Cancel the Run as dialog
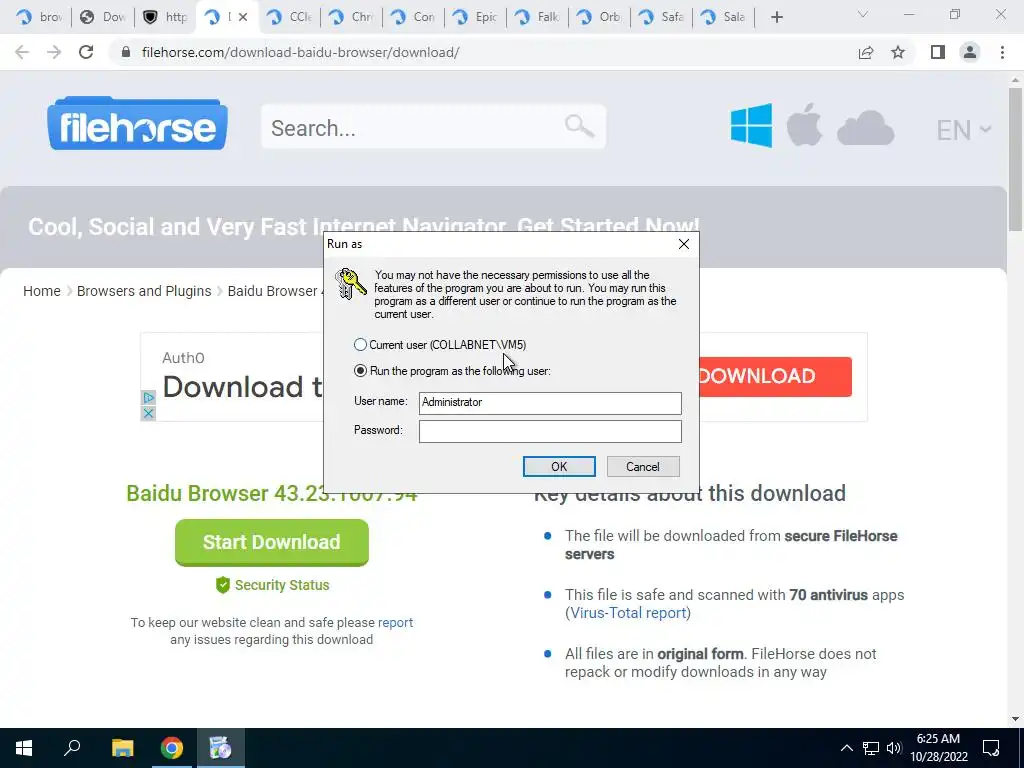 point(643,466)
